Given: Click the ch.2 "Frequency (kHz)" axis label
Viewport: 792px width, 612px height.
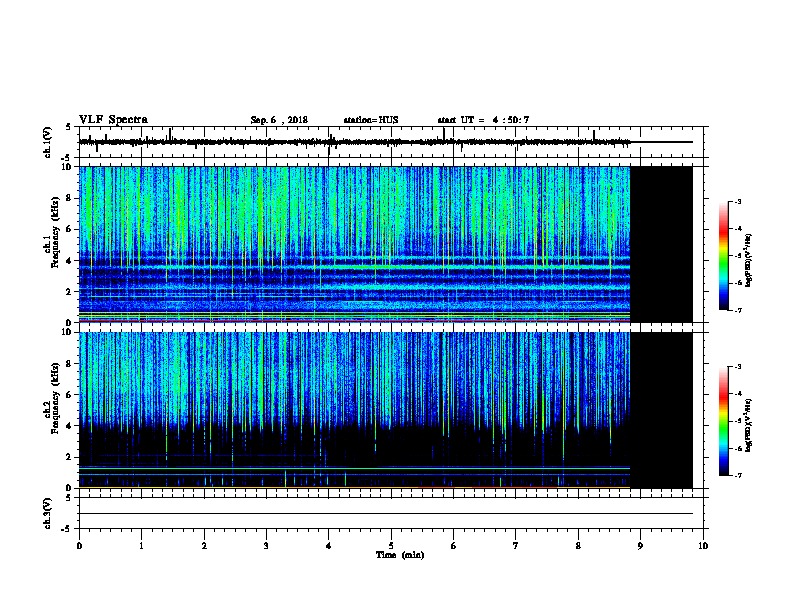Looking at the screenshot, I should [x=55, y=398].
